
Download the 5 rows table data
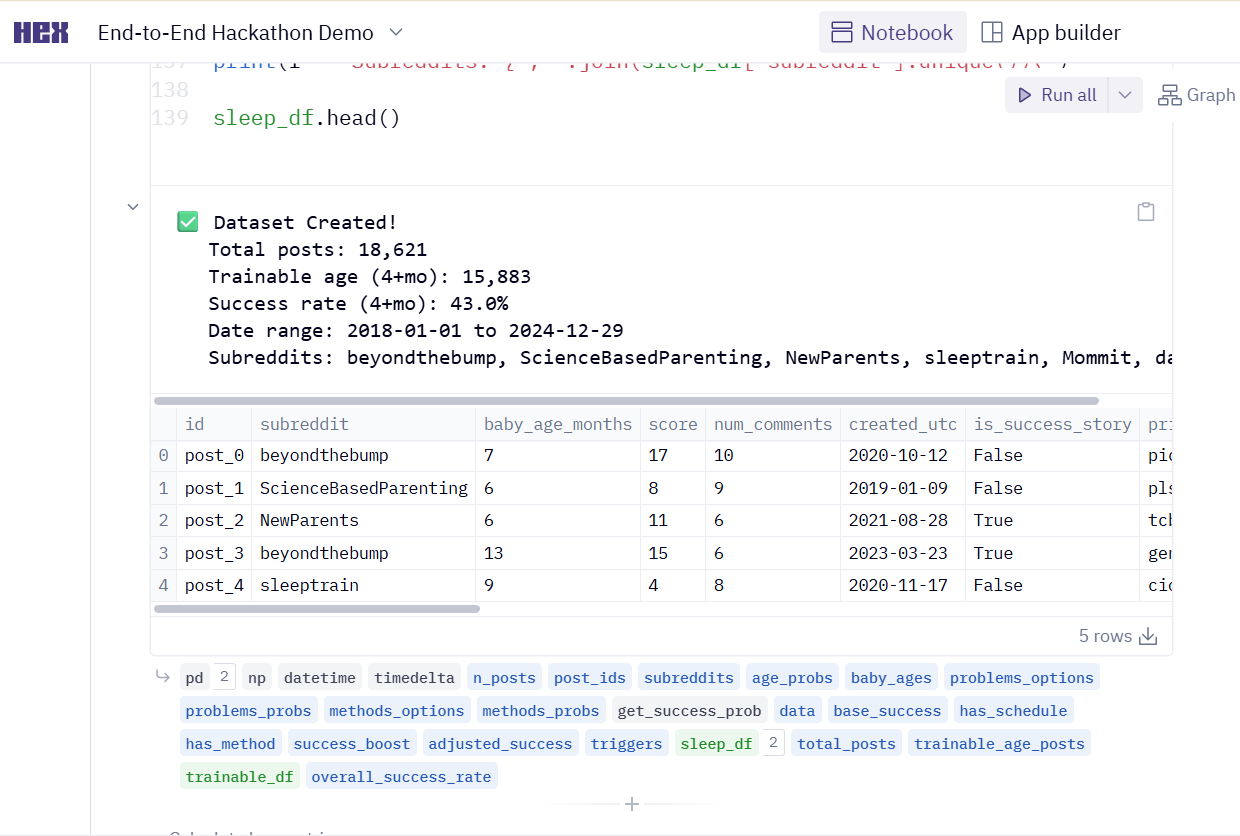click(x=1148, y=636)
